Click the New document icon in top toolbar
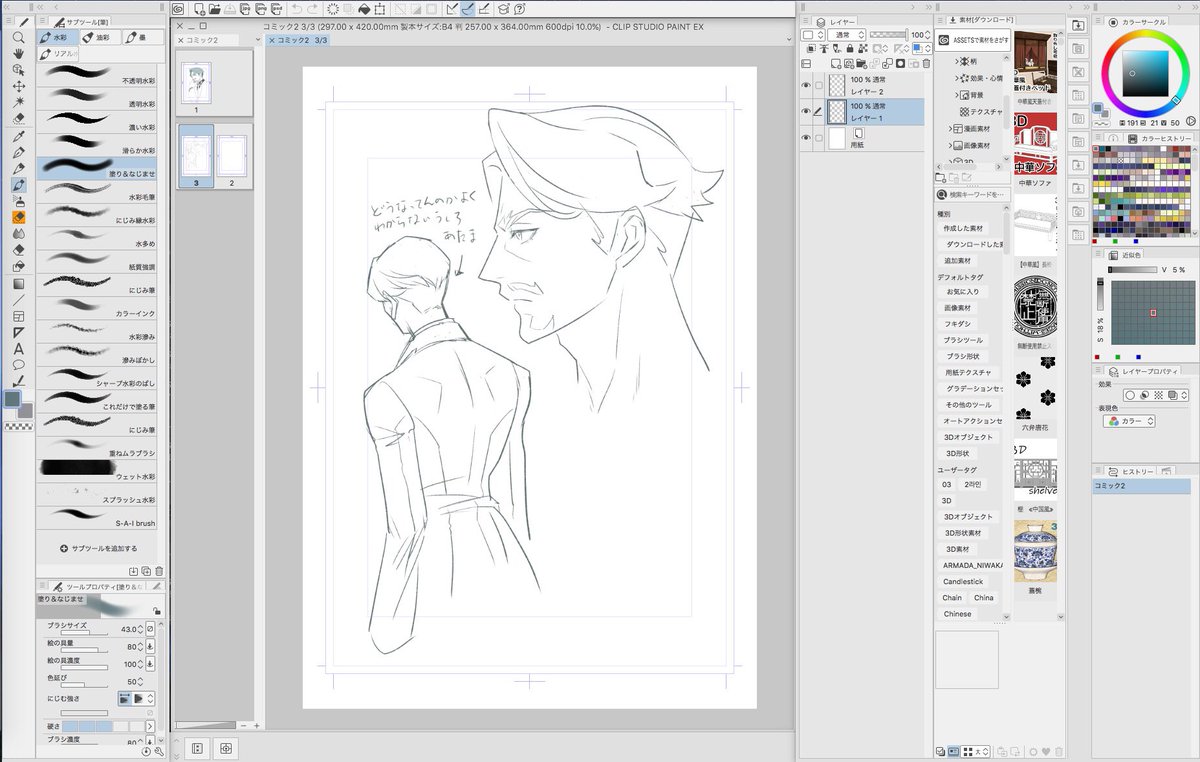Screen dimensions: 1200x762 (199, 10)
